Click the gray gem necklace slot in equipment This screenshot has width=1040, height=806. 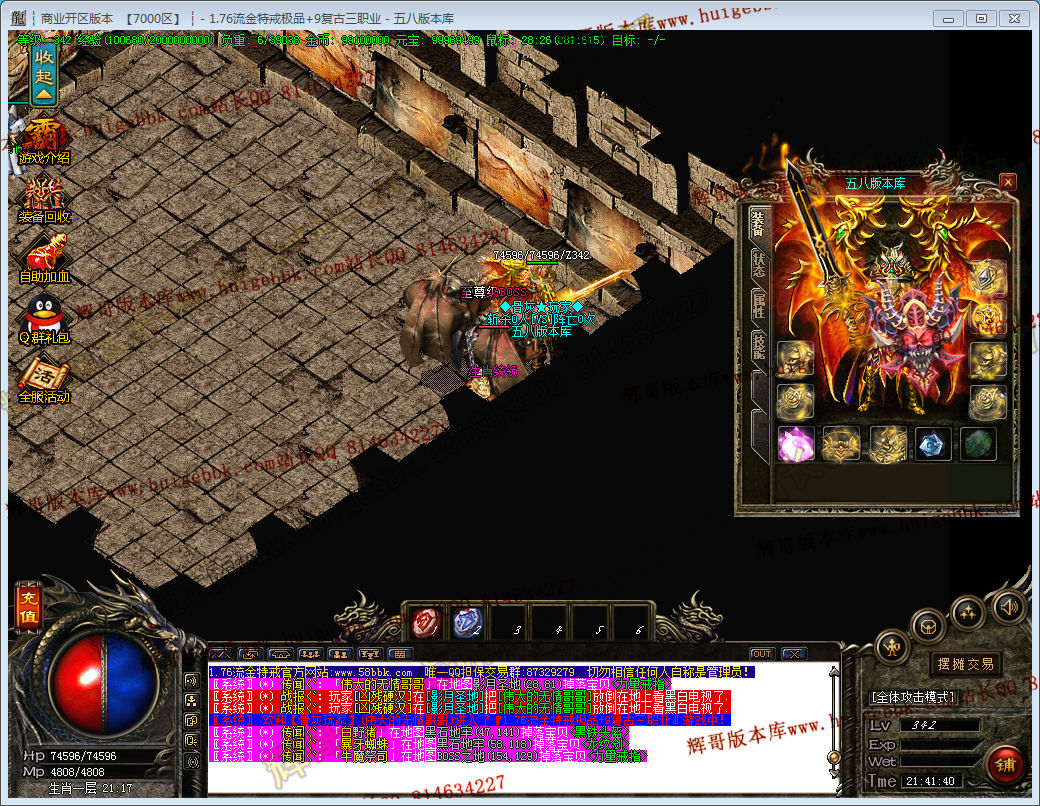pos(988,277)
